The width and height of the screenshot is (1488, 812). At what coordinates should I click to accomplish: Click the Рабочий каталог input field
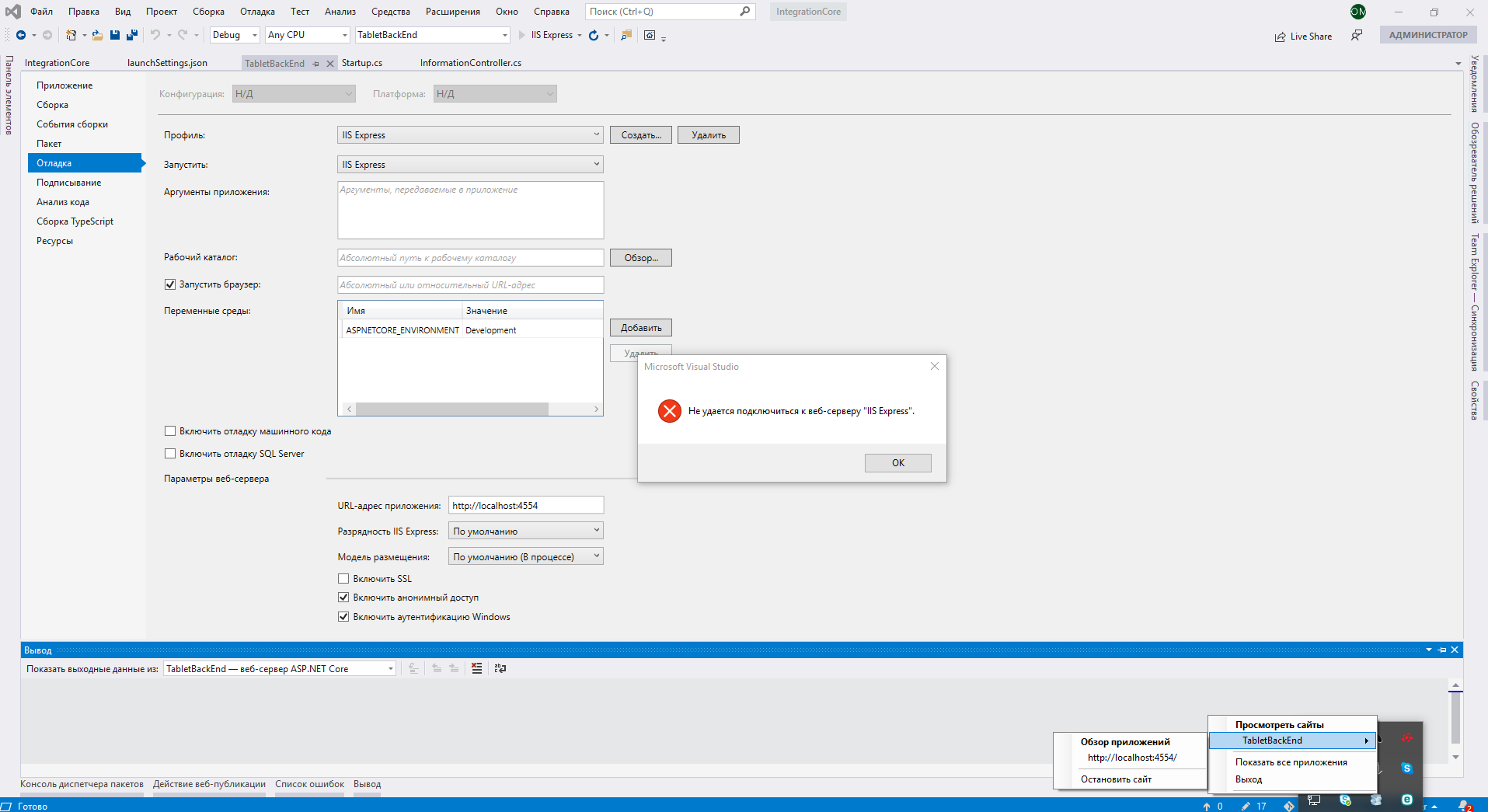pyautogui.click(x=470, y=258)
